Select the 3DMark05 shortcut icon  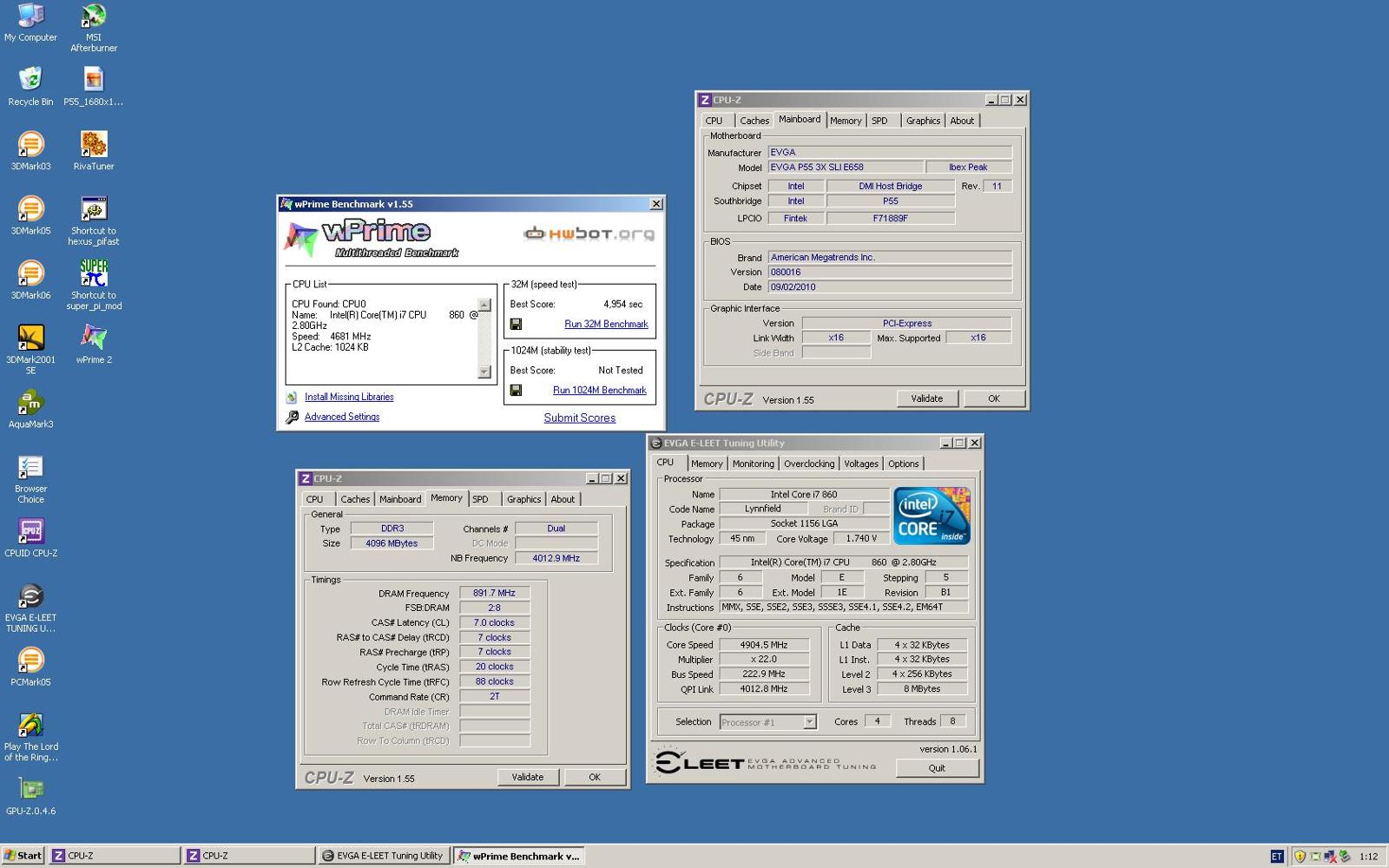[x=30, y=214]
